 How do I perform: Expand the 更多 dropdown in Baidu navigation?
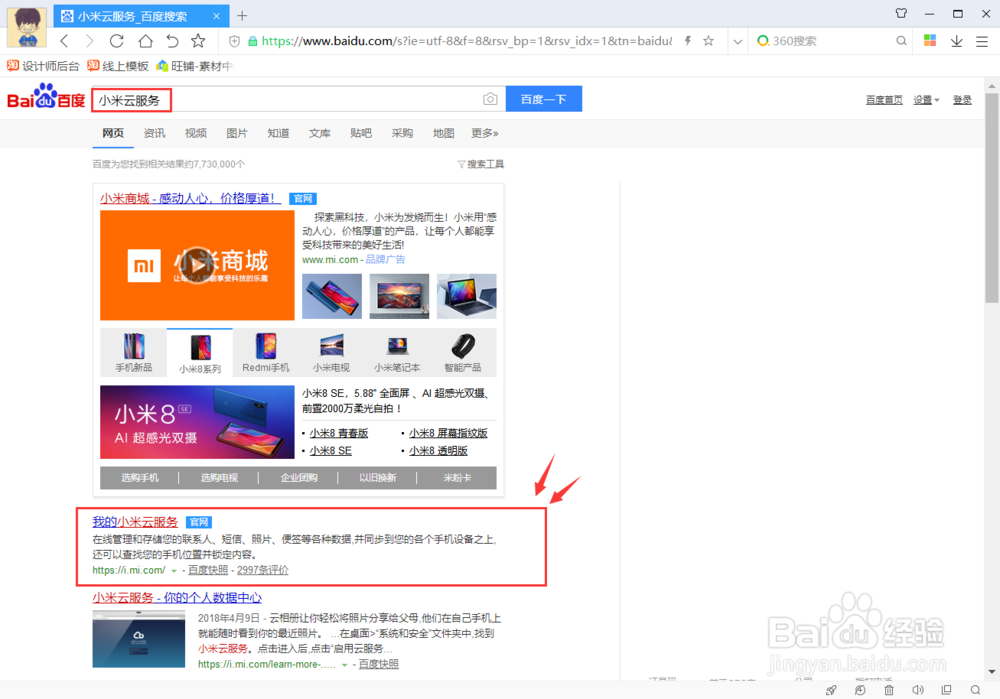coord(485,133)
